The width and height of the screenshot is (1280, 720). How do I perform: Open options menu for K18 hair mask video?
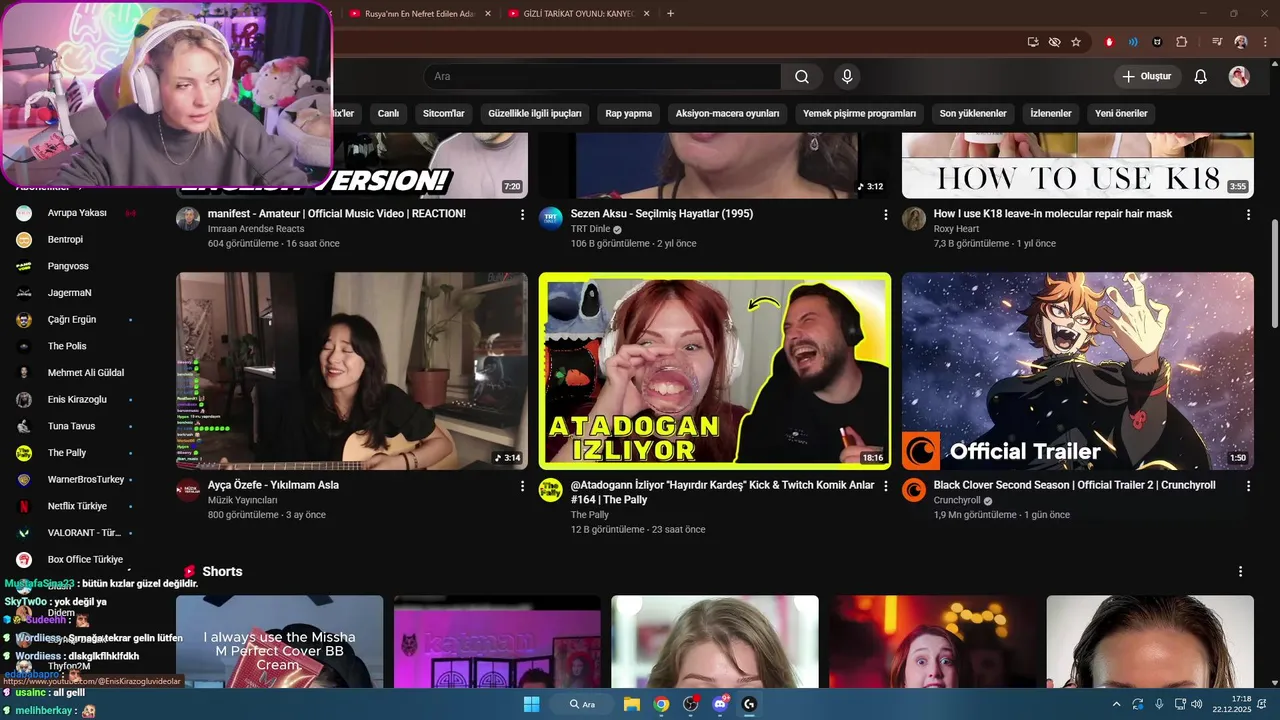1248,214
